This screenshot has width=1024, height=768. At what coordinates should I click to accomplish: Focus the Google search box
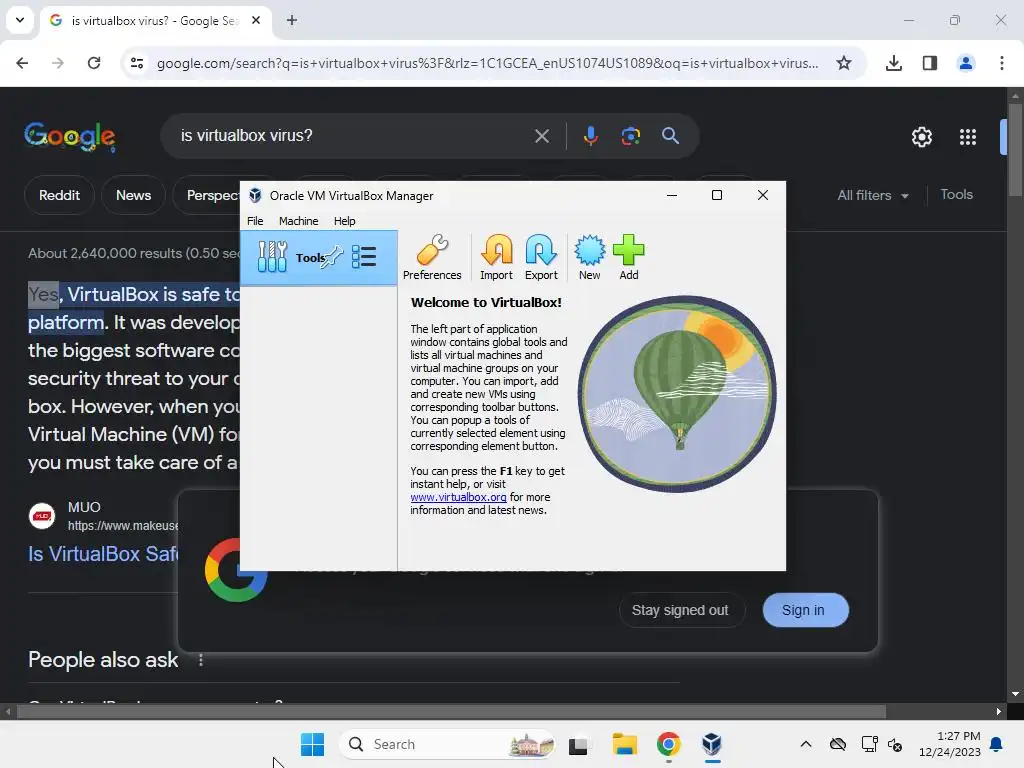coord(353,136)
